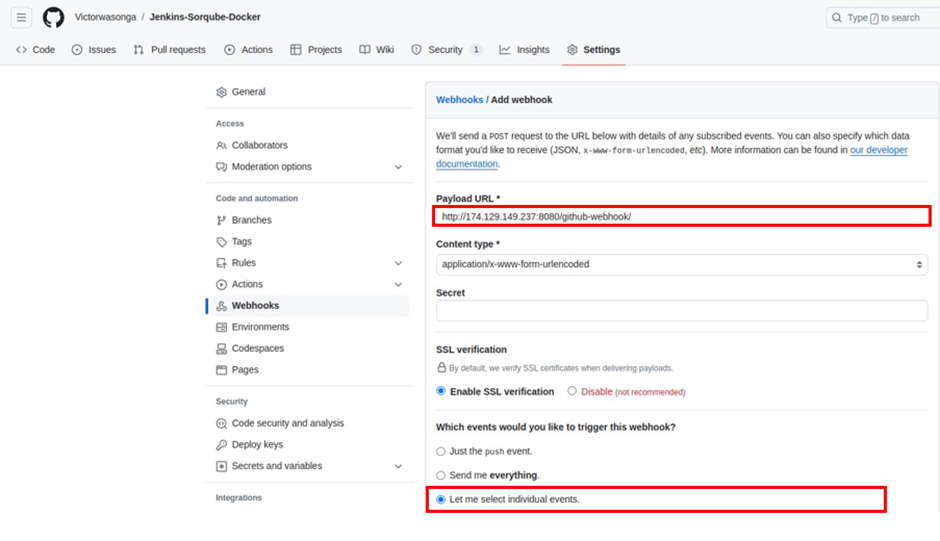The height and width of the screenshot is (541, 940).
Task: Select Disable SSL verification radio button
Action: coord(572,391)
